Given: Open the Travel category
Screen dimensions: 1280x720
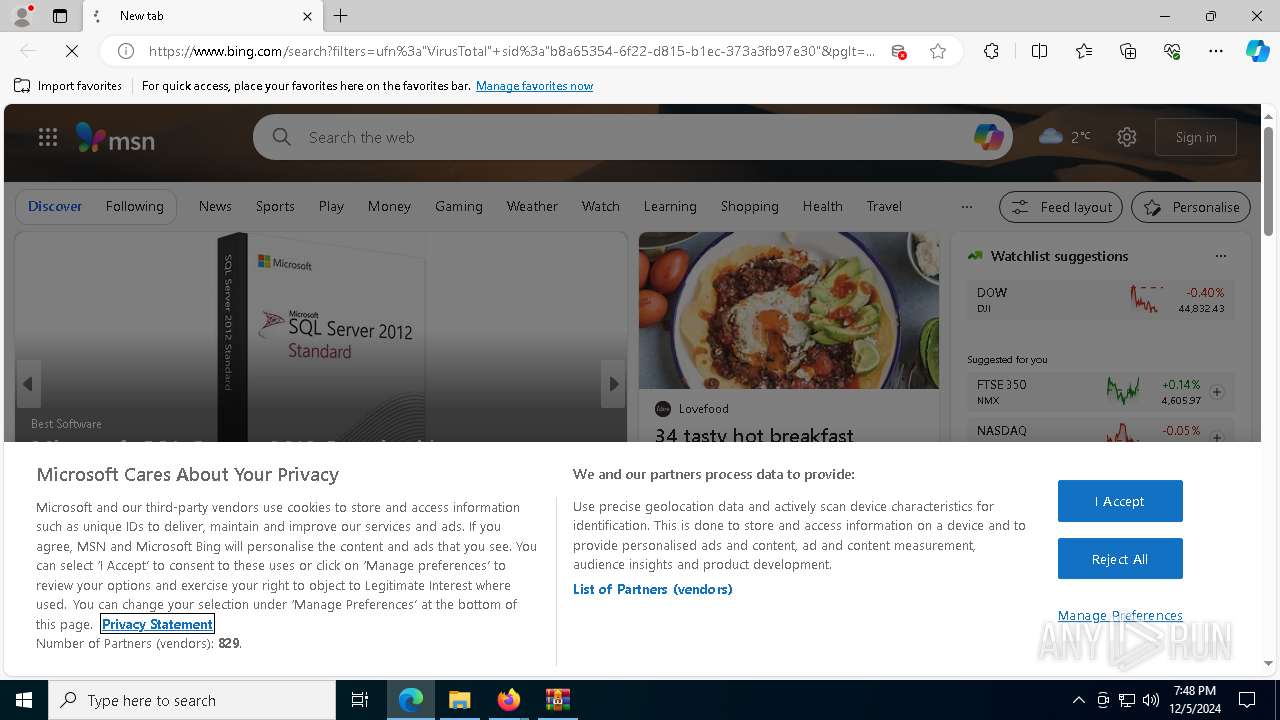Looking at the screenshot, I should point(884,206).
